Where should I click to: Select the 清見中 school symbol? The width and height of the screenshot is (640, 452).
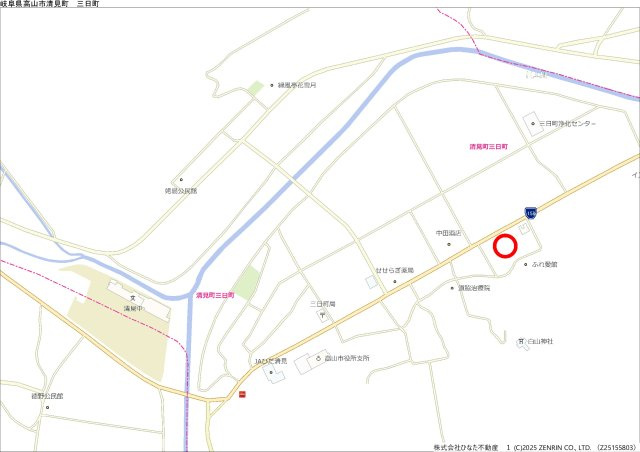click(133, 298)
